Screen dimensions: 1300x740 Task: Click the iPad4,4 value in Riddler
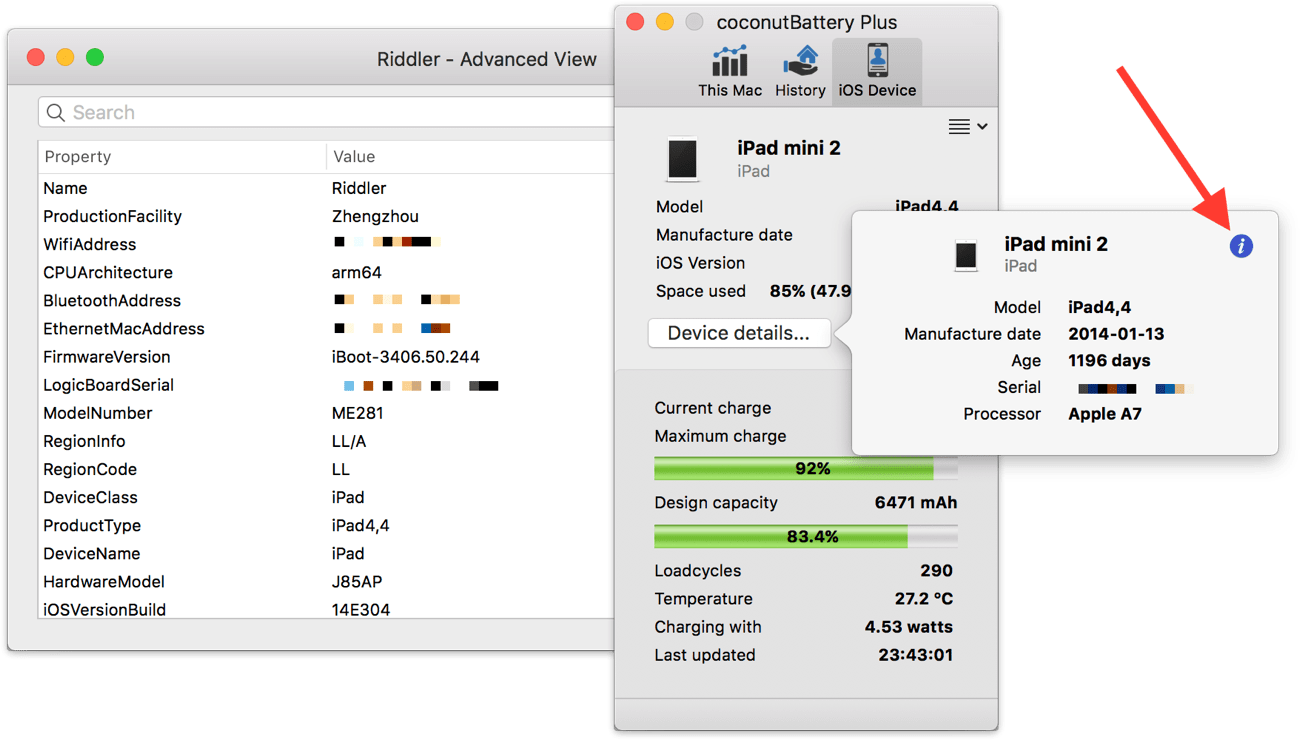(361, 525)
